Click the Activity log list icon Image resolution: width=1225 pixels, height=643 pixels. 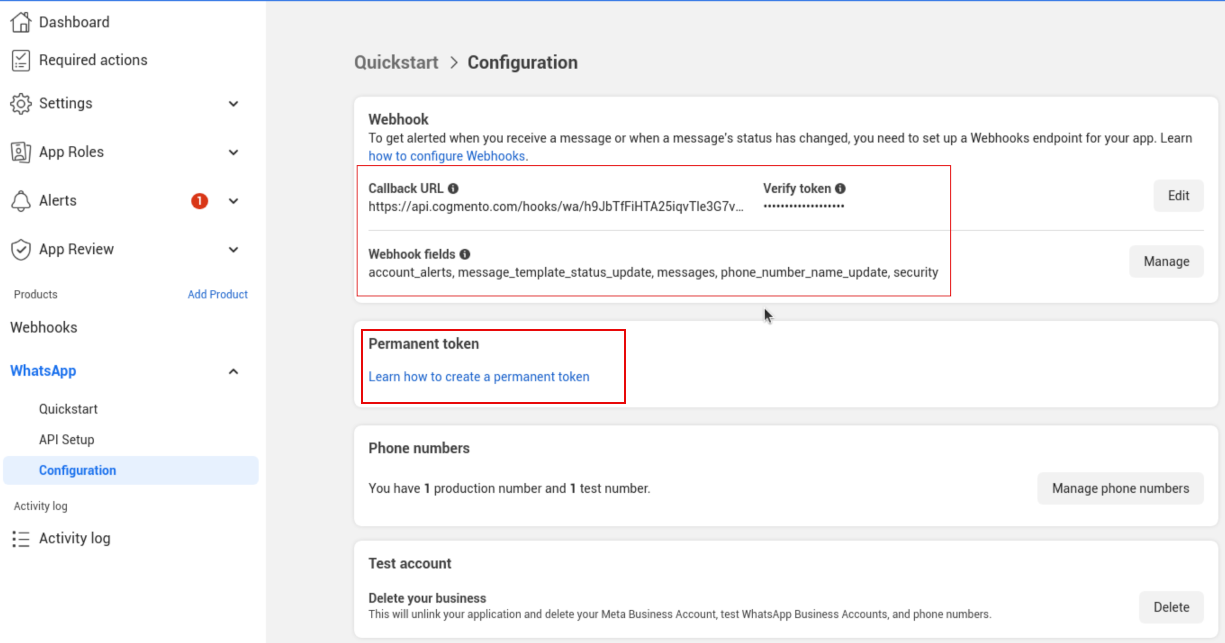point(22,538)
